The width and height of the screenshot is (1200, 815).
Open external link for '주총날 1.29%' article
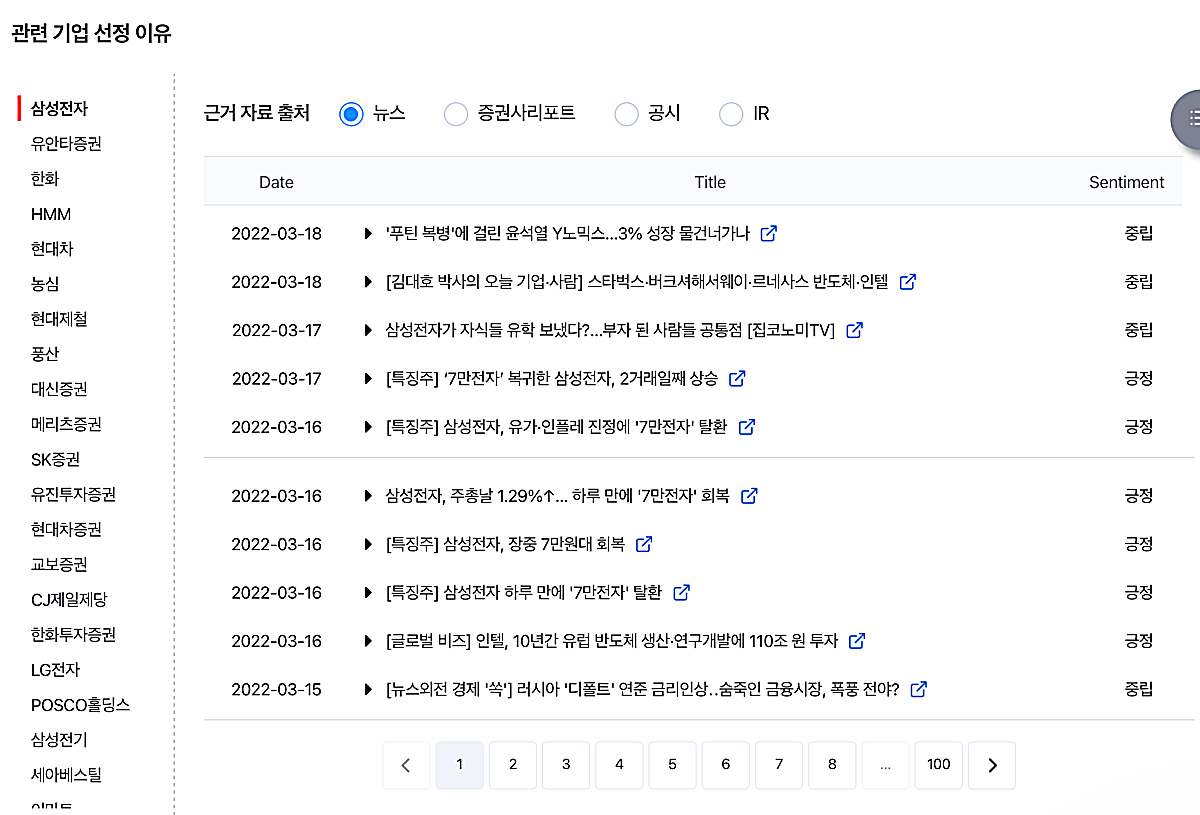pyautogui.click(x=749, y=496)
